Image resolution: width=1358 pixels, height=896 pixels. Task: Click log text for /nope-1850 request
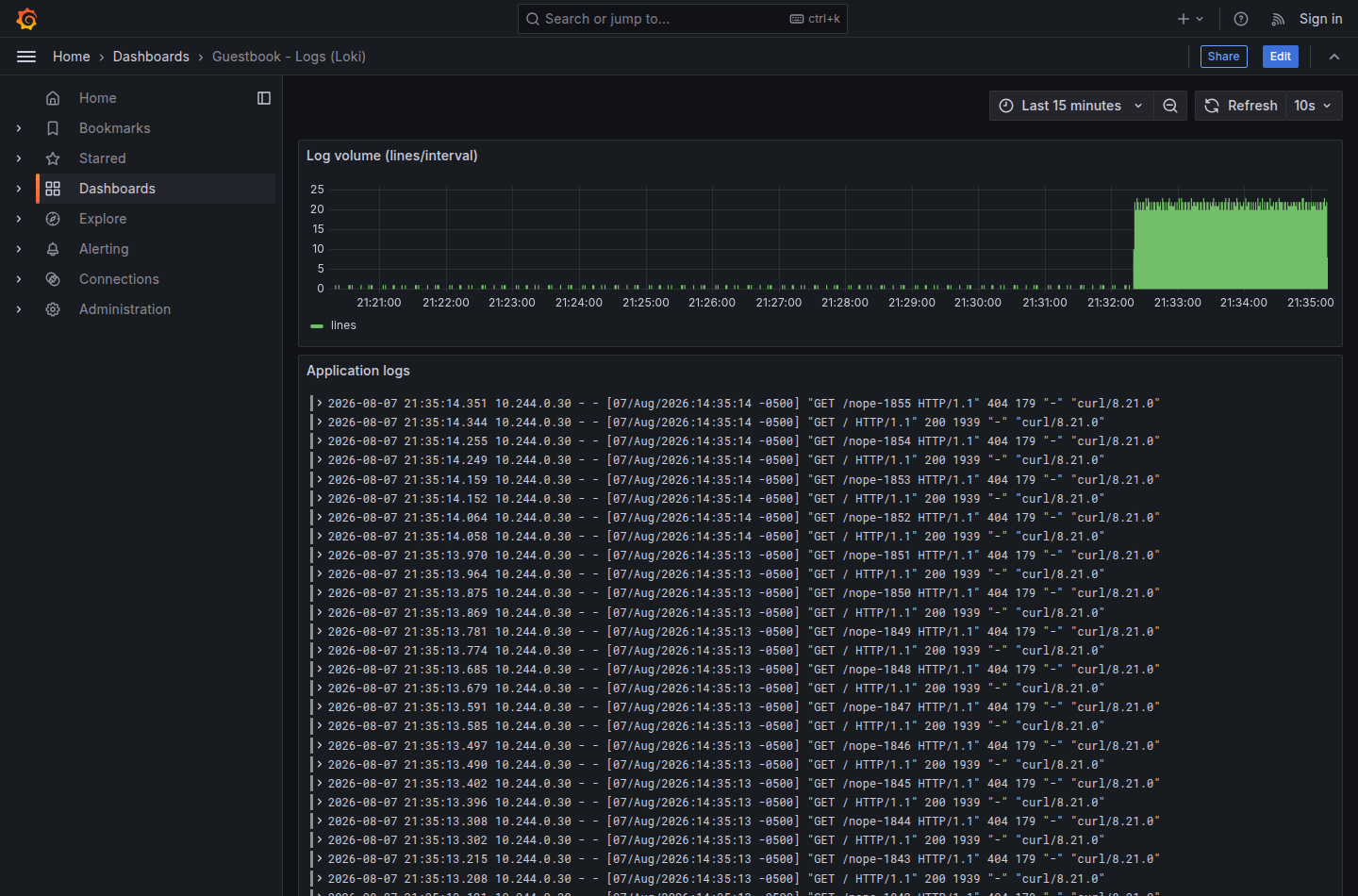pyautogui.click(x=743, y=593)
